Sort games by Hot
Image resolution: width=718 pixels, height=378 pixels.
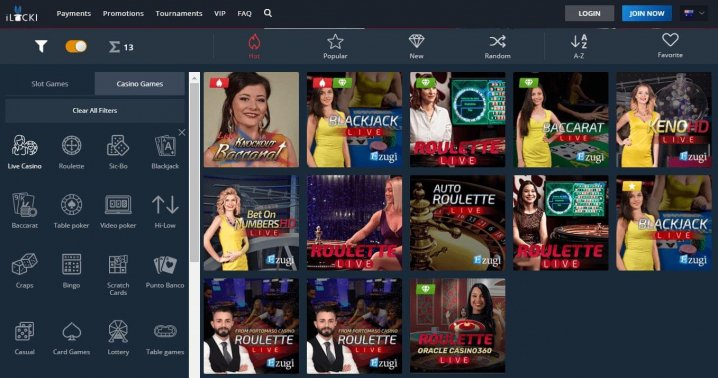254,46
